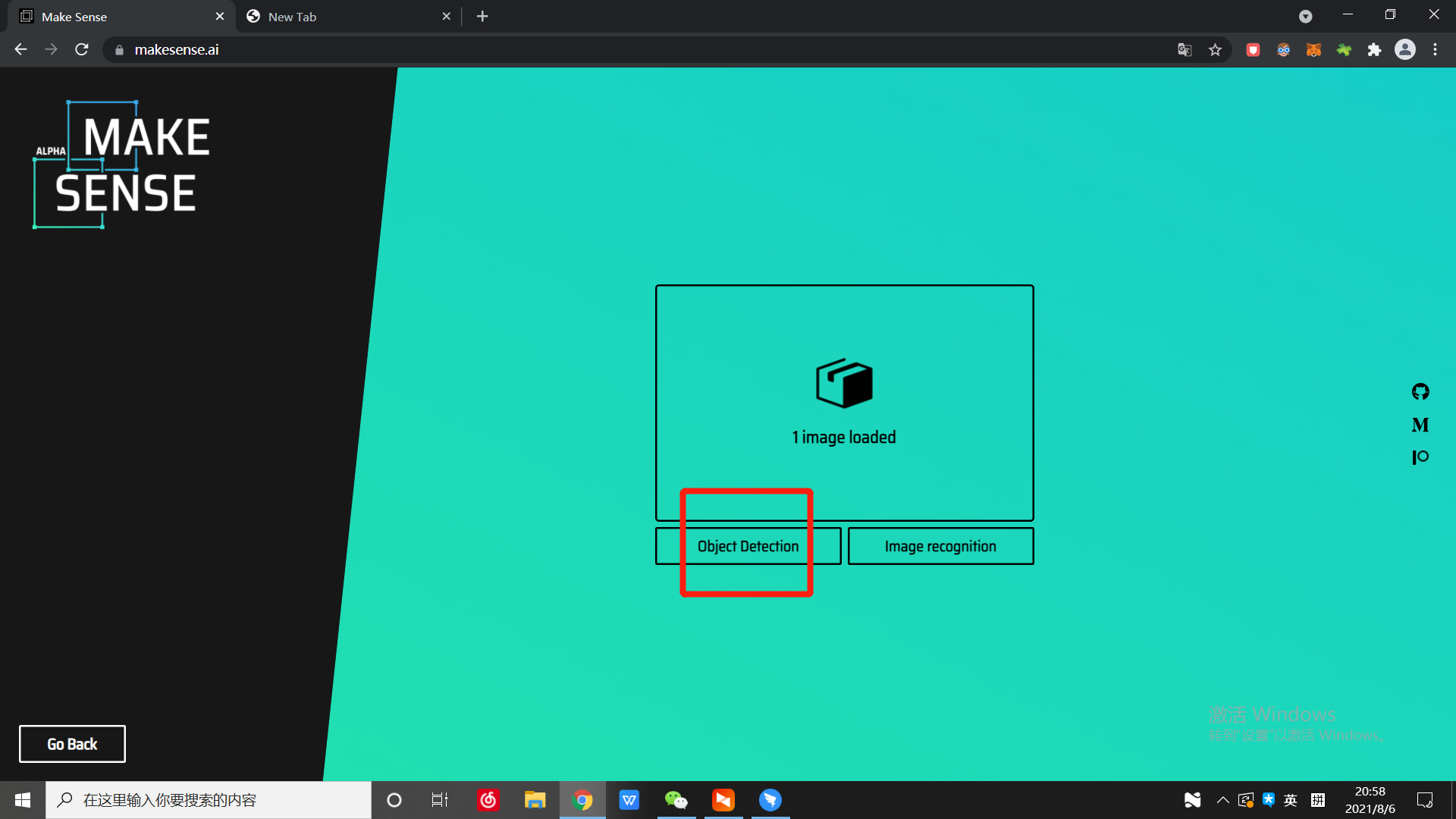
Task: Open the Medium icon link
Action: (1420, 425)
